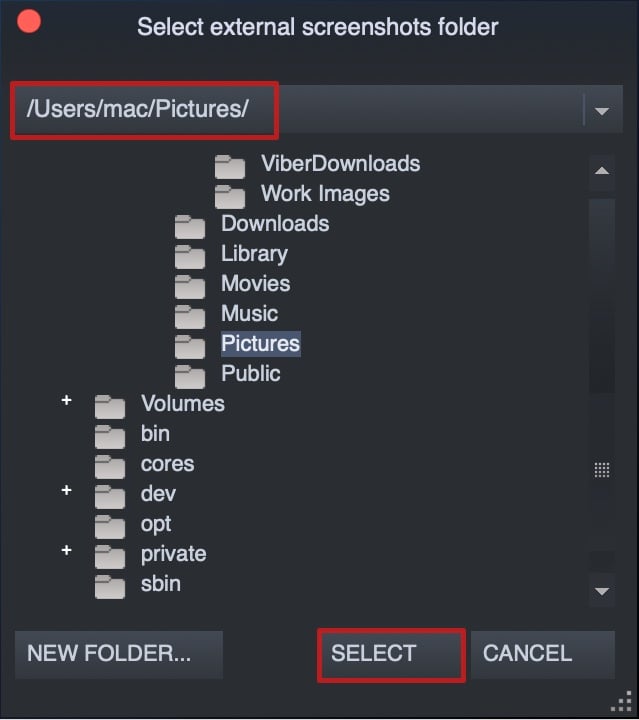The width and height of the screenshot is (639, 720).
Task: Click the Movies folder icon
Action: click(x=190, y=287)
